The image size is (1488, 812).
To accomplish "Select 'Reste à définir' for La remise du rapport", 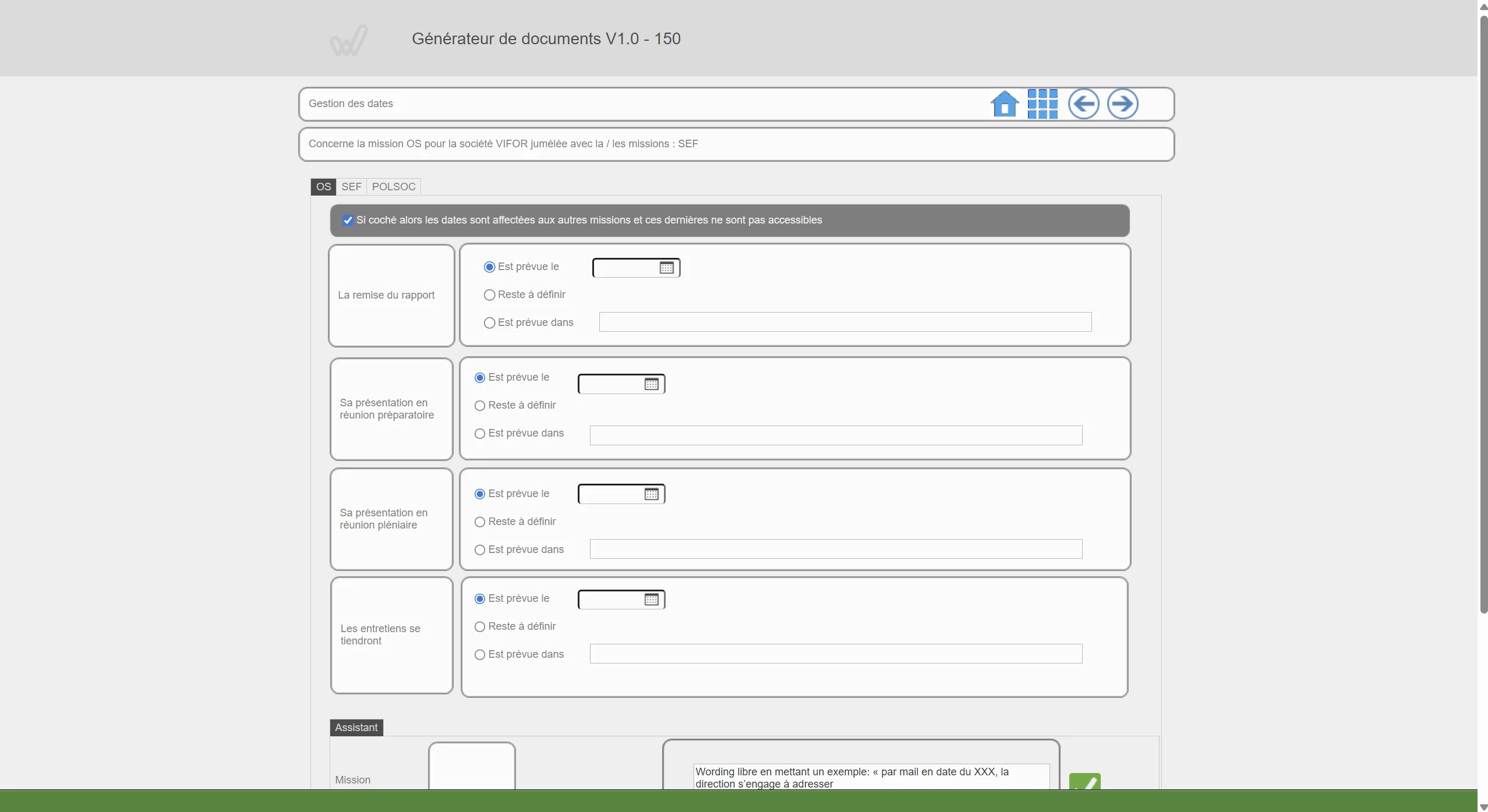I will click(x=489, y=295).
